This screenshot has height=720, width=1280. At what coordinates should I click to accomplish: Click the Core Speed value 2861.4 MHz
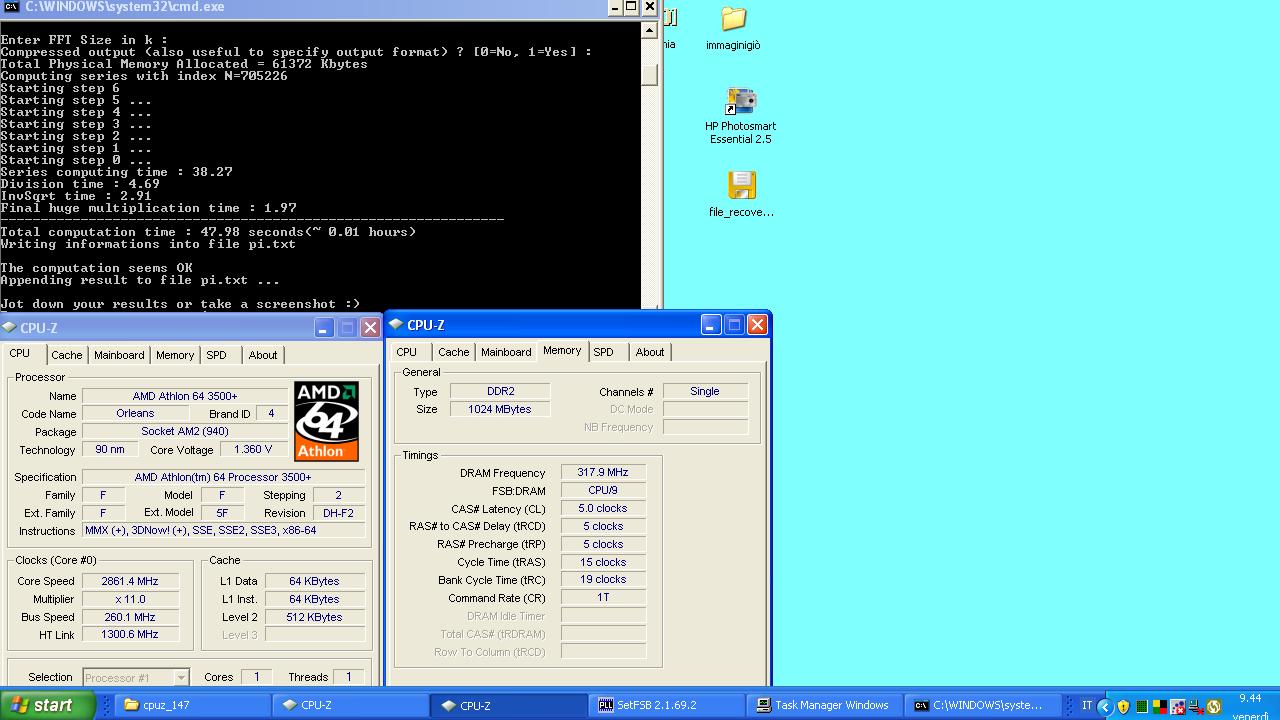(130, 581)
